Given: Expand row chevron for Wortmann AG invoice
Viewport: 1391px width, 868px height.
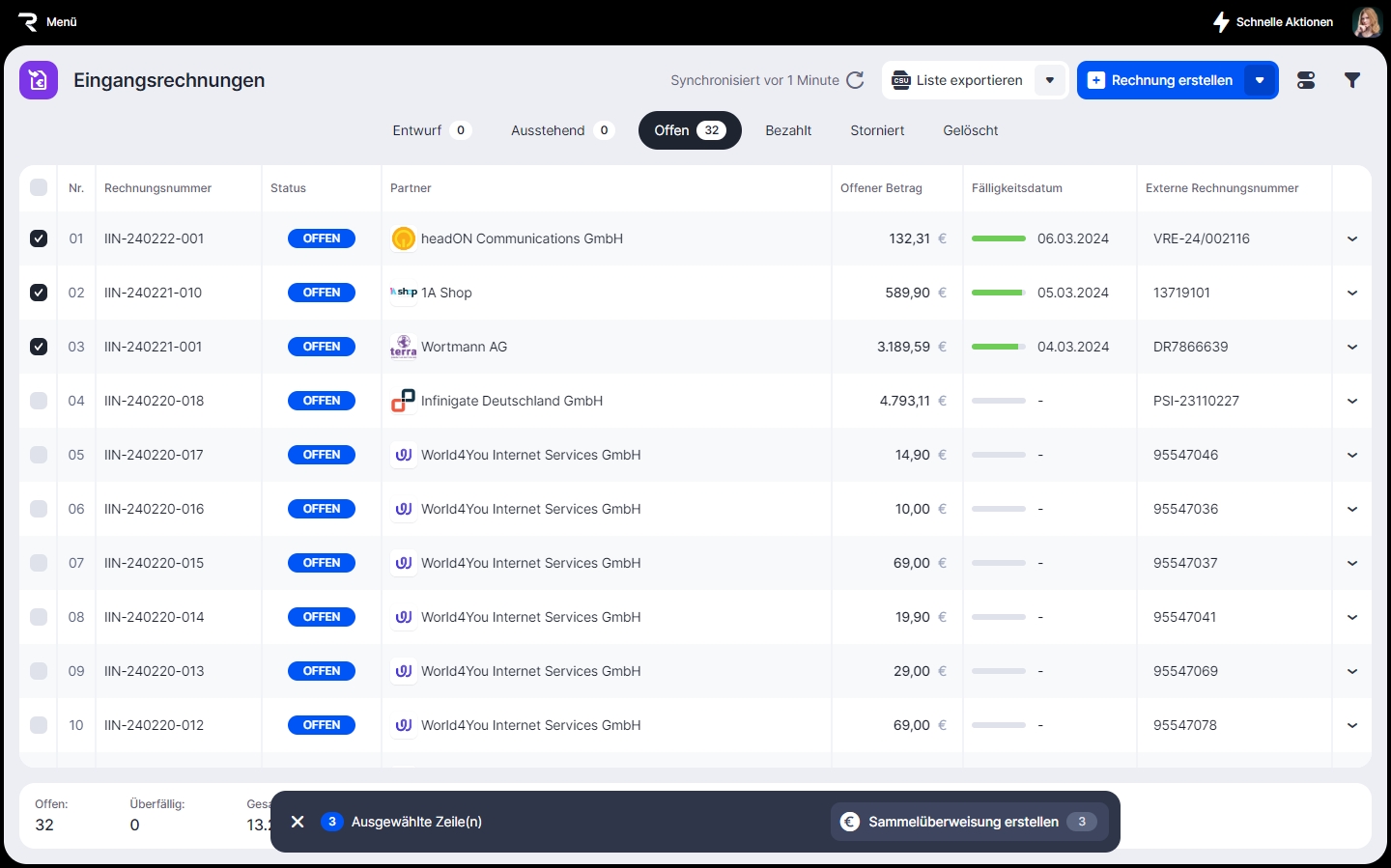Looking at the screenshot, I should click(x=1351, y=347).
